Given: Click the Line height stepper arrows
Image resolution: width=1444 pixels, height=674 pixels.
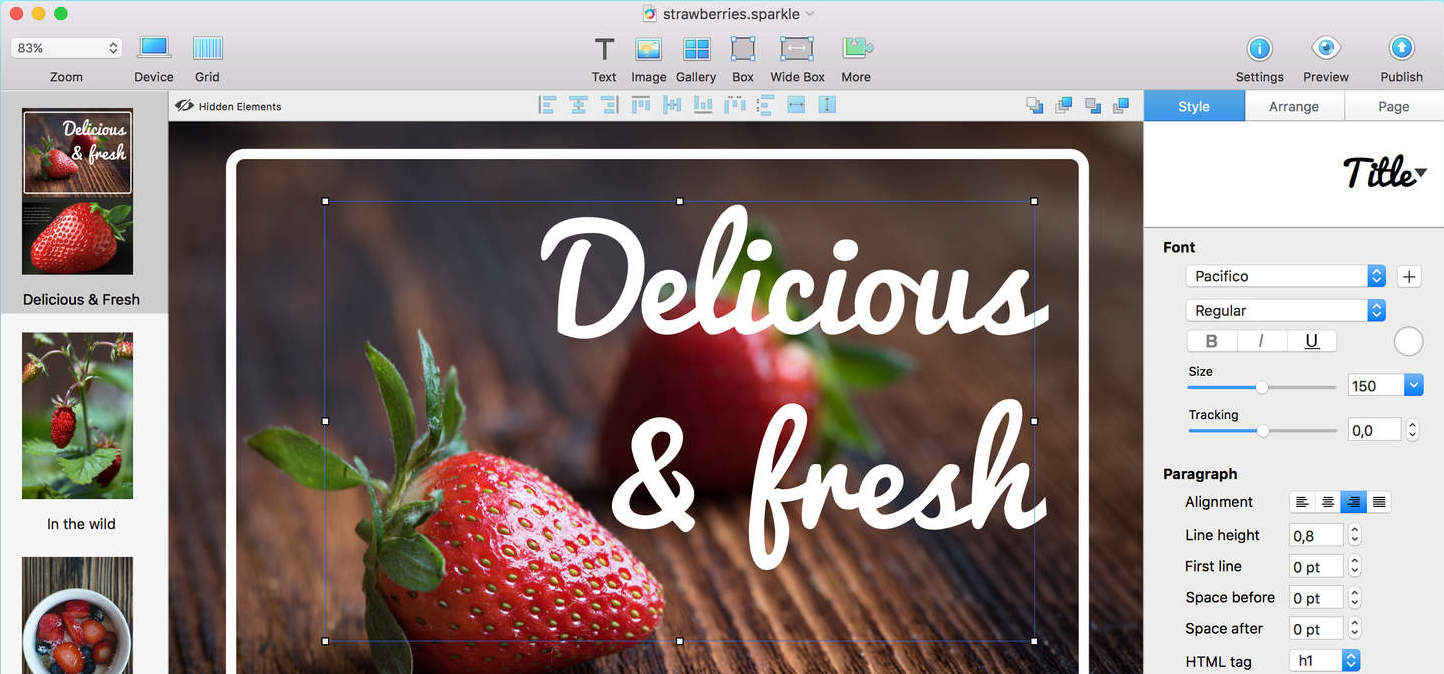Looking at the screenshot, I should [1354, 535].
